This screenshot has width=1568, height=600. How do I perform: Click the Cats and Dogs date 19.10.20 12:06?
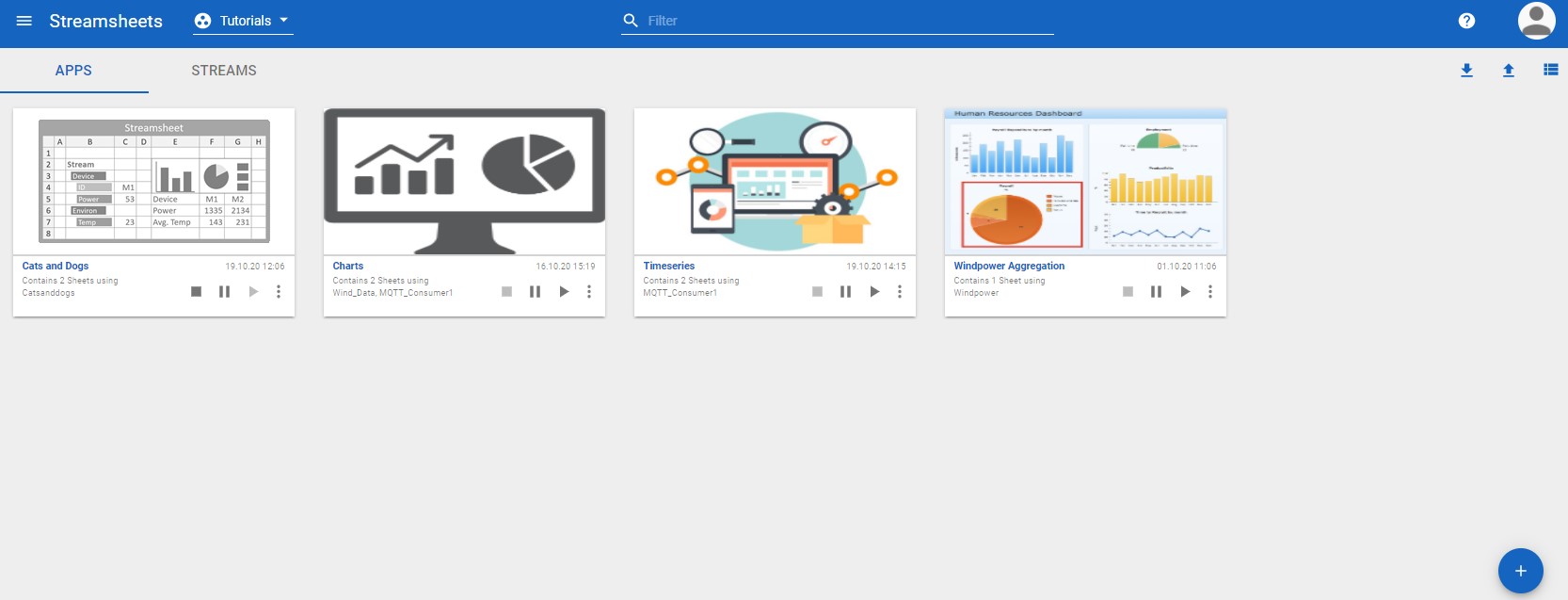(x=255, y=267)
